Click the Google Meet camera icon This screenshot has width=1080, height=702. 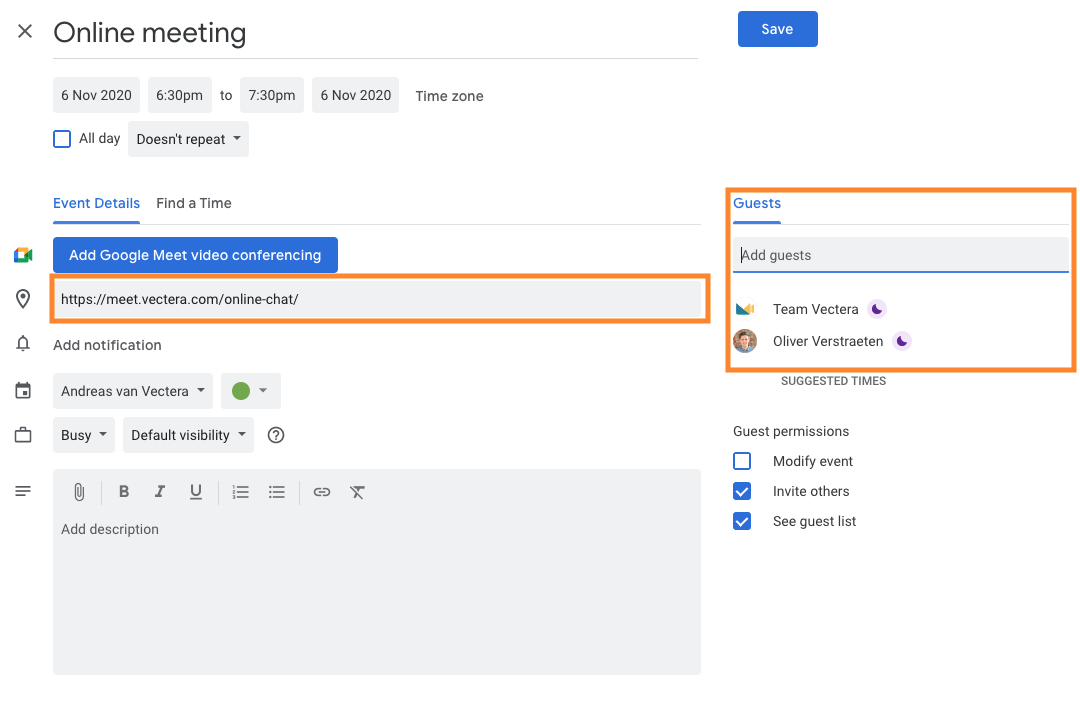[x=23, y=256]
